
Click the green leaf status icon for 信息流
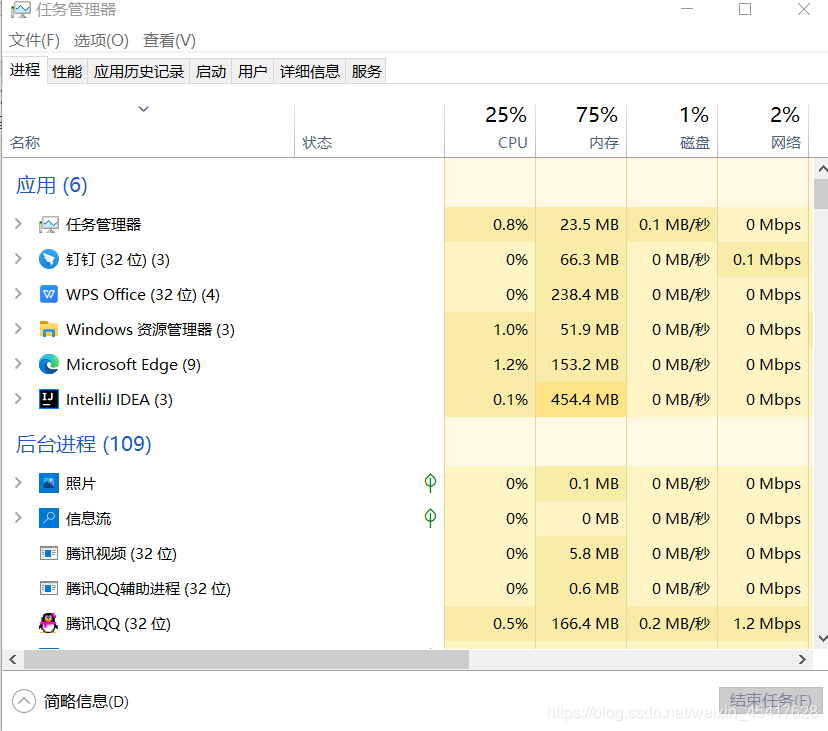coord(430,518)
